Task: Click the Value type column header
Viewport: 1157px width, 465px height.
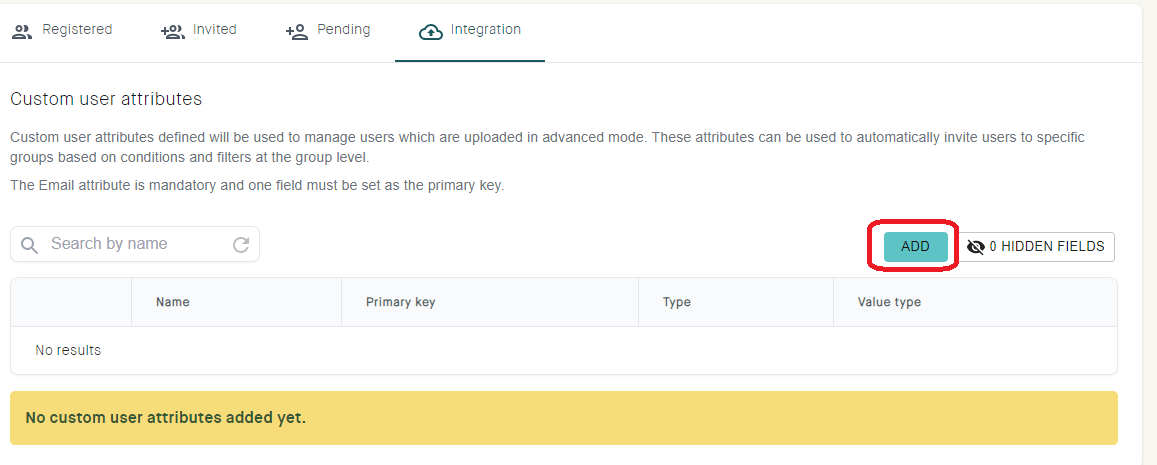Action: [889, 302]
